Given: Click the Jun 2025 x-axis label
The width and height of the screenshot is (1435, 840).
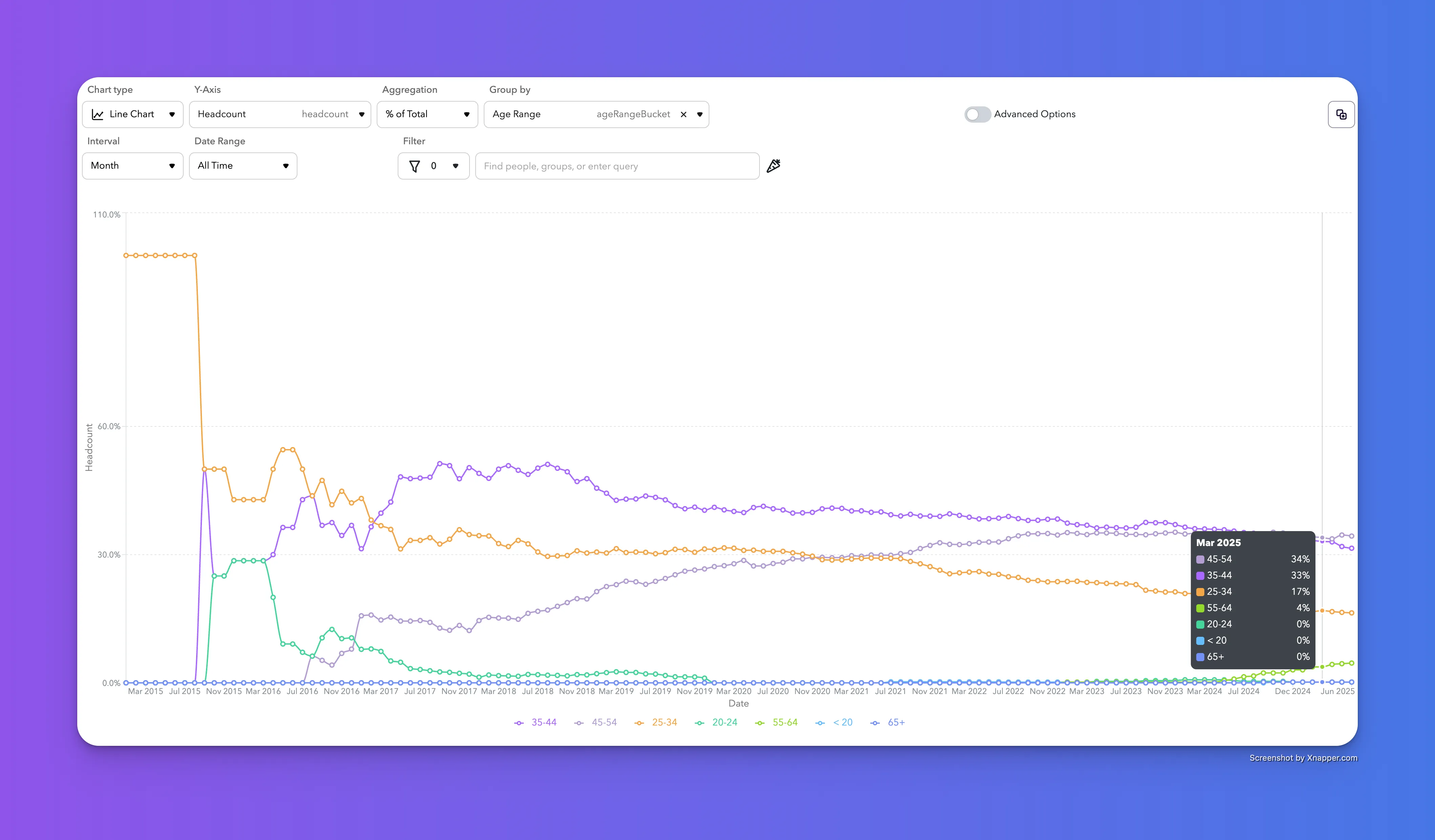Looking at the screenshot, I should coord(1337,691).
